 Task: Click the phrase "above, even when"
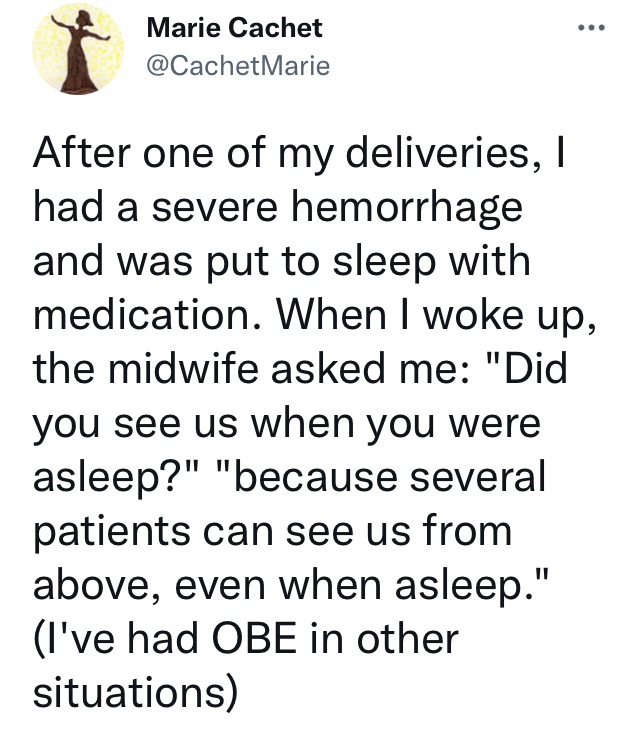point(209,585)
